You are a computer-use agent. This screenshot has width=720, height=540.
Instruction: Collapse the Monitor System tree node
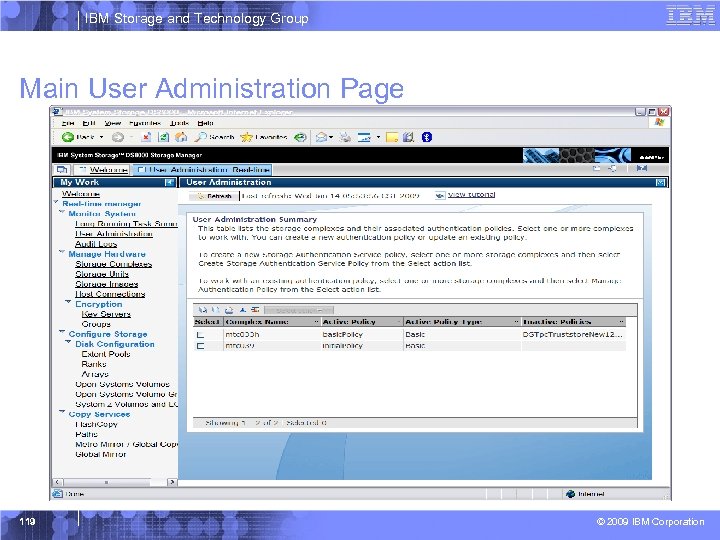(62, 213)
